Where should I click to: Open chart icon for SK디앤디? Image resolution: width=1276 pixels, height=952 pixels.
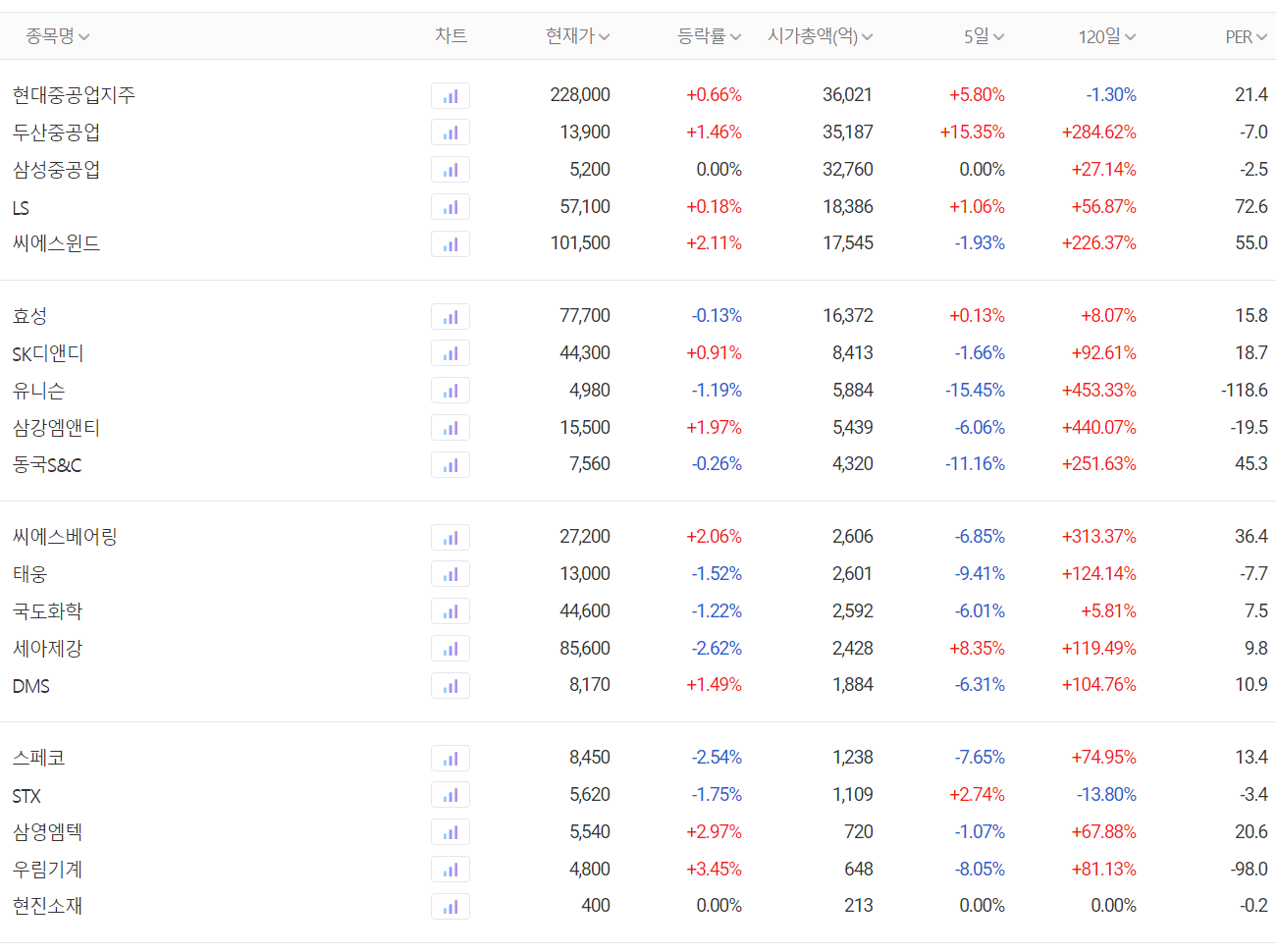(x=451, y=353)
